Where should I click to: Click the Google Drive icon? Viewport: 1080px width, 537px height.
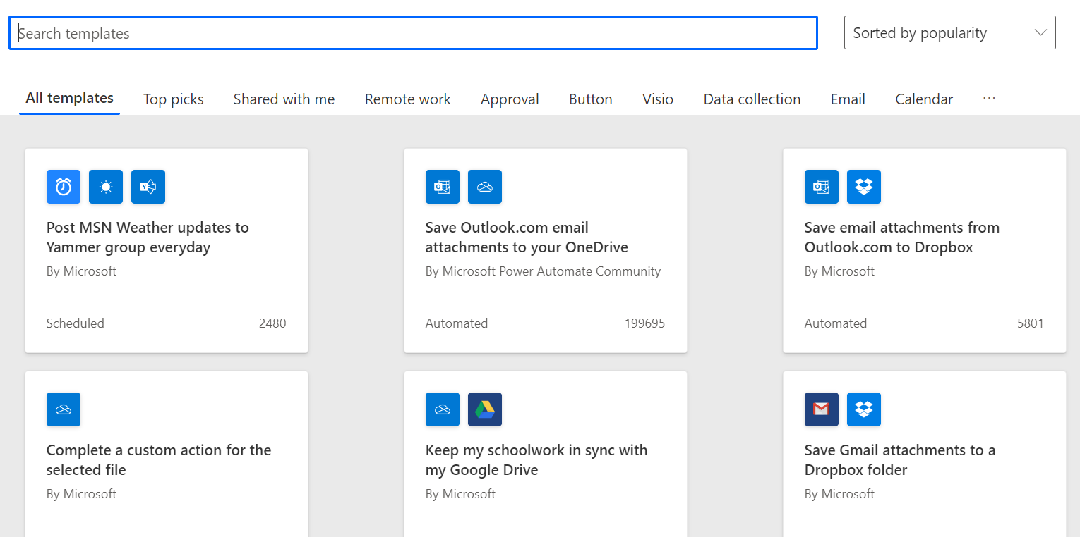click(x=485, y=410)
